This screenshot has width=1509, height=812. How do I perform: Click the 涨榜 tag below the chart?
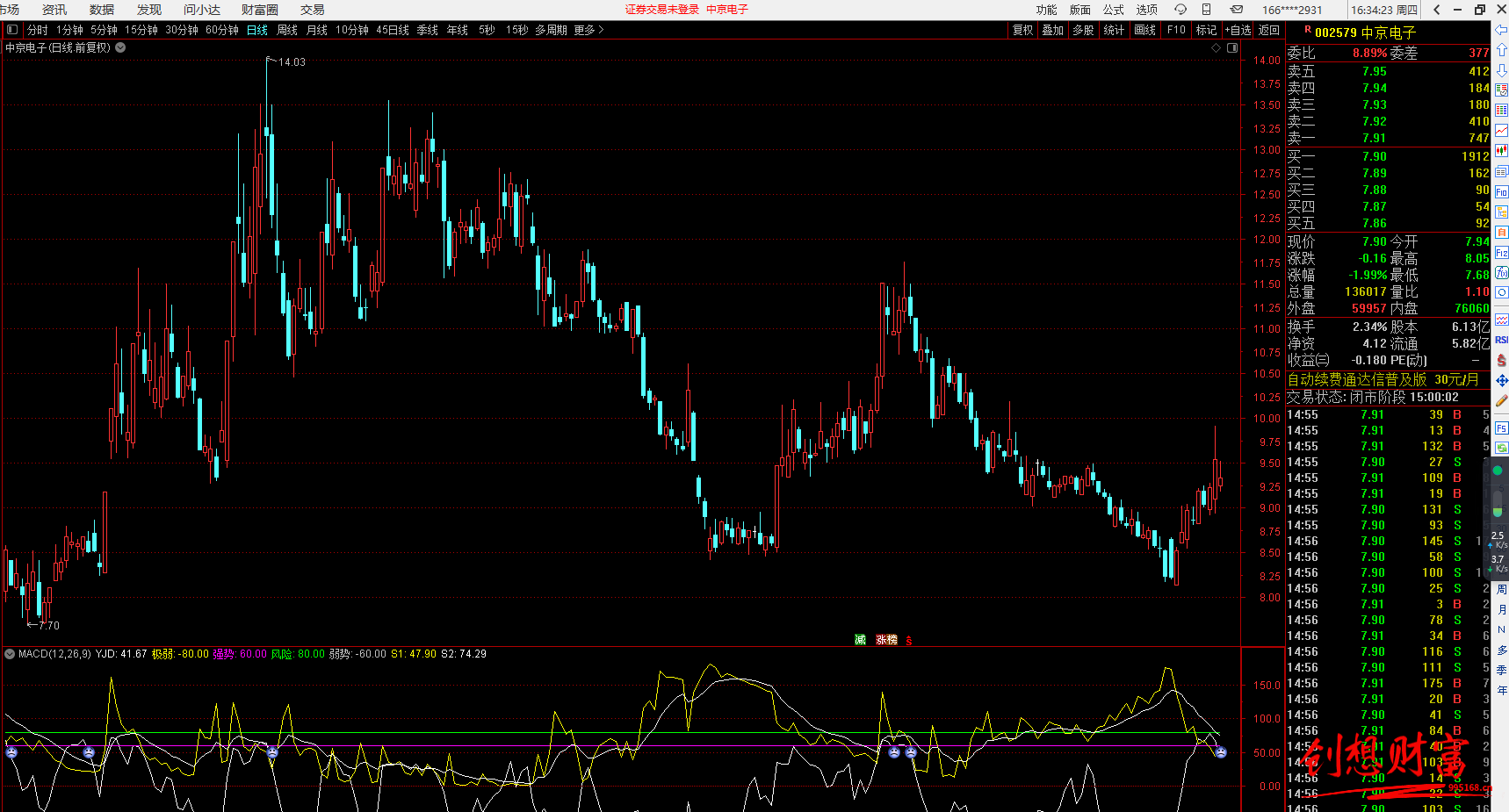pyautogui.click(x=887, y=640)
